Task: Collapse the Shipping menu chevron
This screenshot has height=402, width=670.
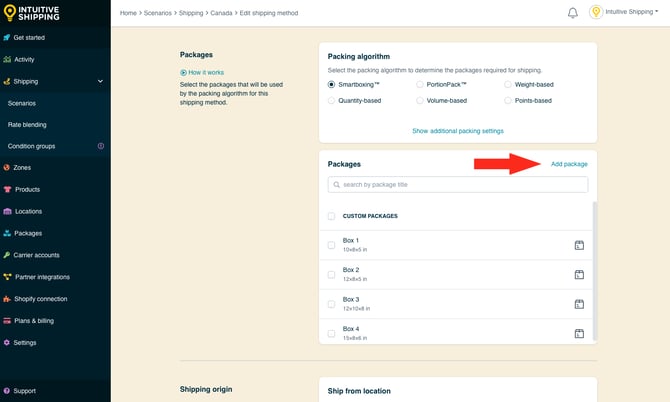Action: click(100, 81)
